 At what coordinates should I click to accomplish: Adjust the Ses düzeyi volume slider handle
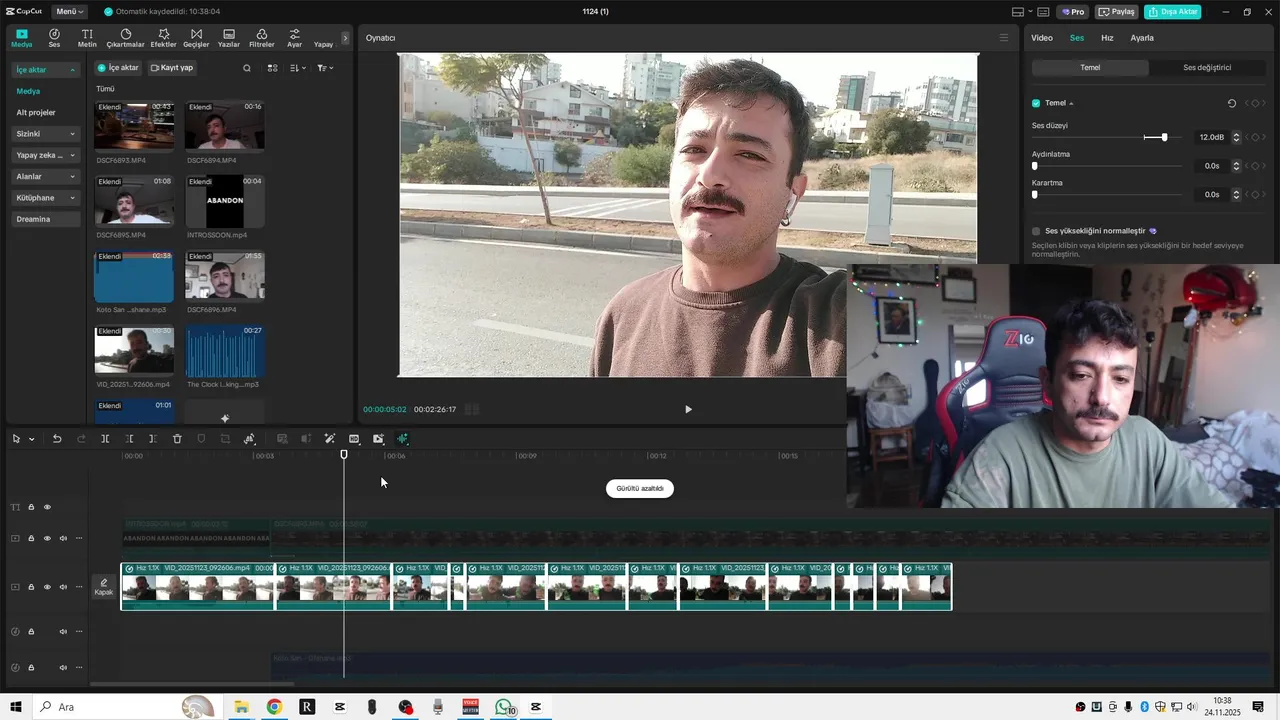(x=1164, y=137)
